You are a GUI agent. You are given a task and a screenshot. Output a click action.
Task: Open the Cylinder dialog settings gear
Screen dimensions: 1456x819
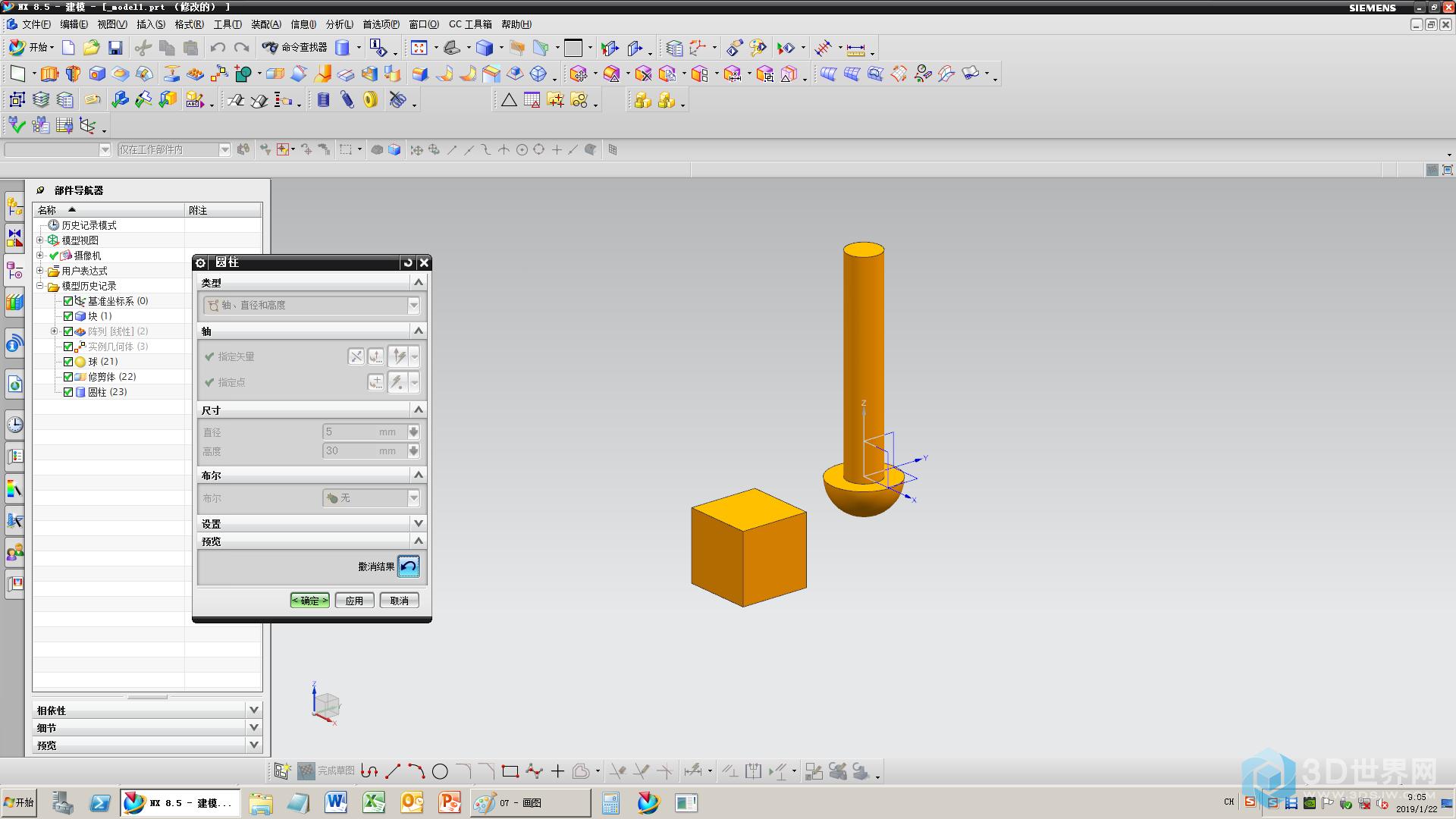coord(200,262)
